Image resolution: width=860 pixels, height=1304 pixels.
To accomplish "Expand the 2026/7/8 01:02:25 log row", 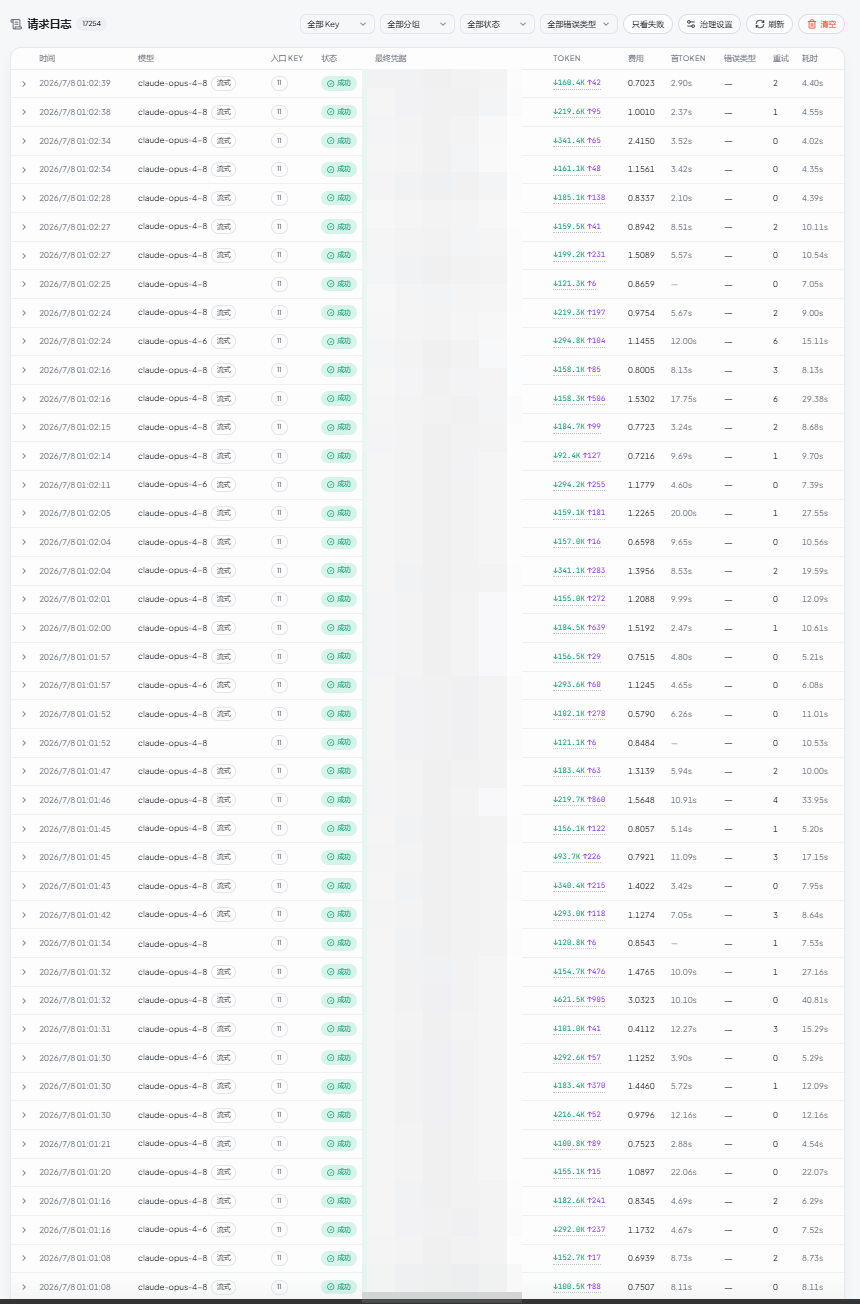I will coord(24,284).
